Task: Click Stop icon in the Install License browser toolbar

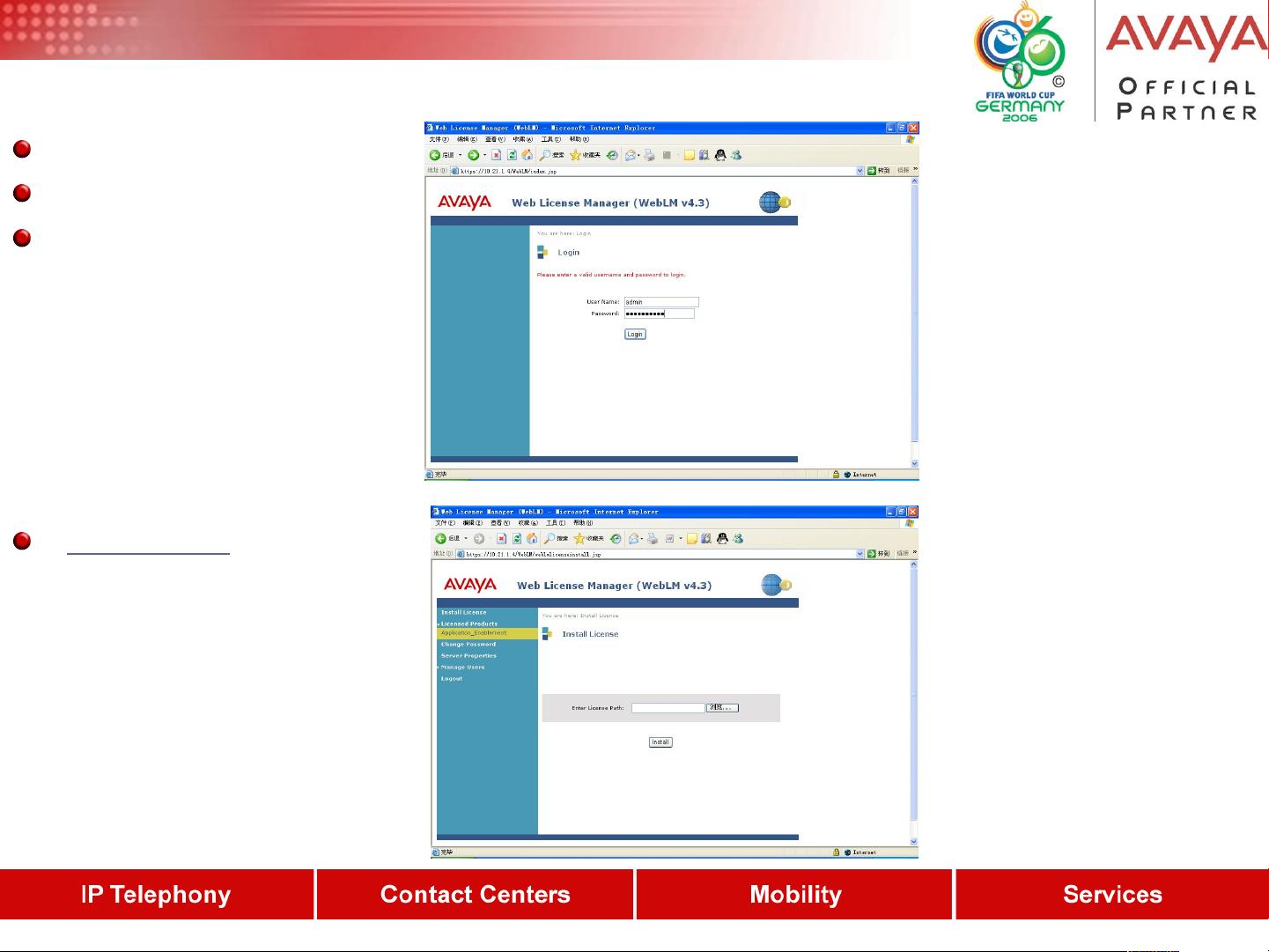Action: (501, 538)
